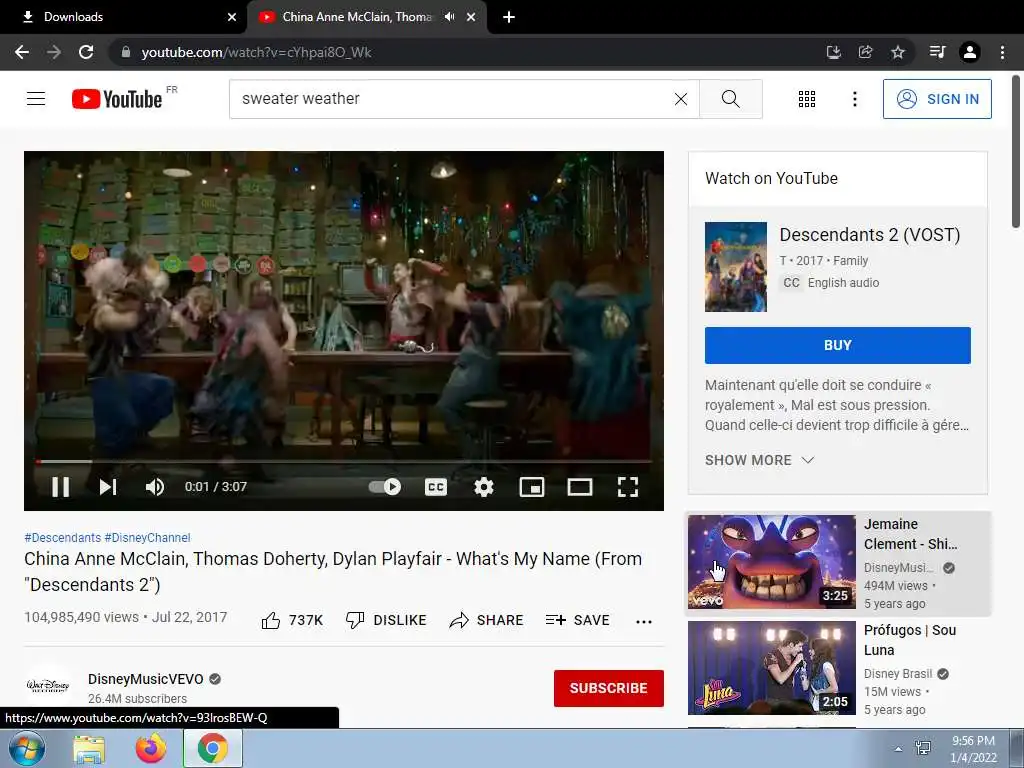Open File Explorer from the taskbar
This screenshot has height=768, width=1024.
(89, 749)
